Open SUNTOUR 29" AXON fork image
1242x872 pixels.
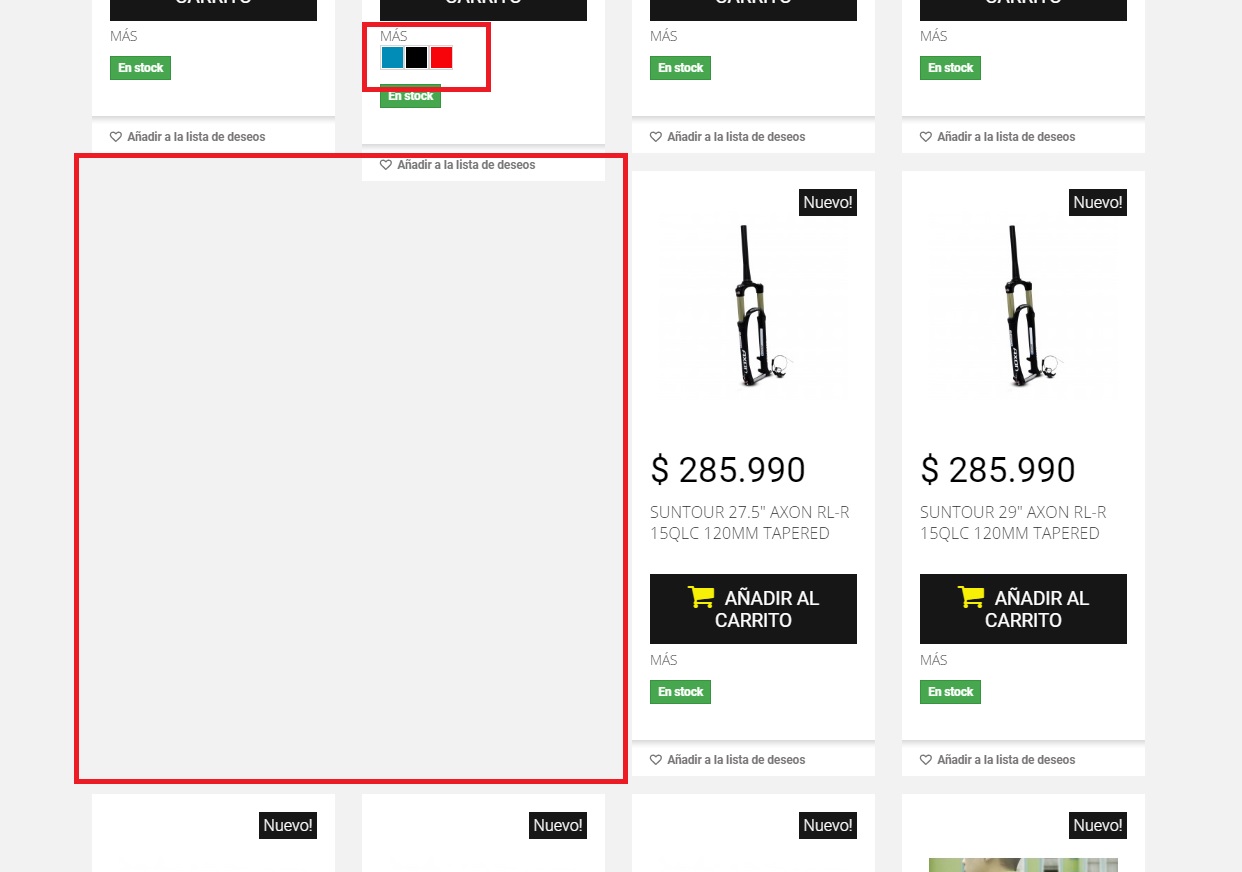[x=1023, y=305]
